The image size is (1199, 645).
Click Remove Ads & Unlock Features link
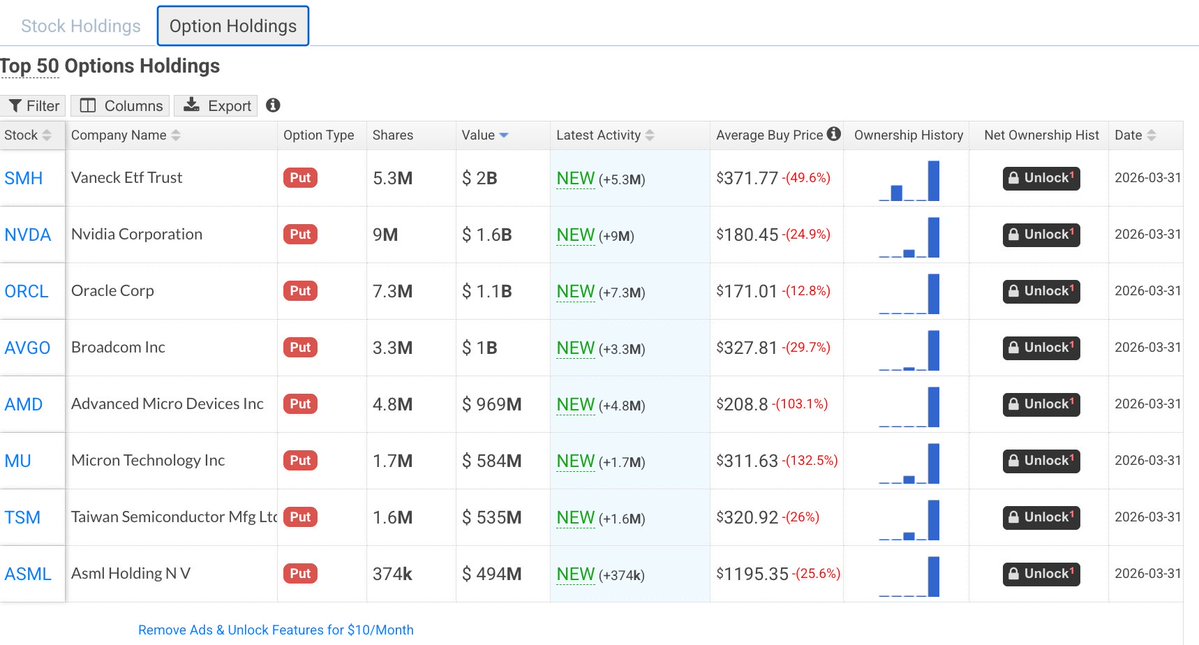(275, 630)
